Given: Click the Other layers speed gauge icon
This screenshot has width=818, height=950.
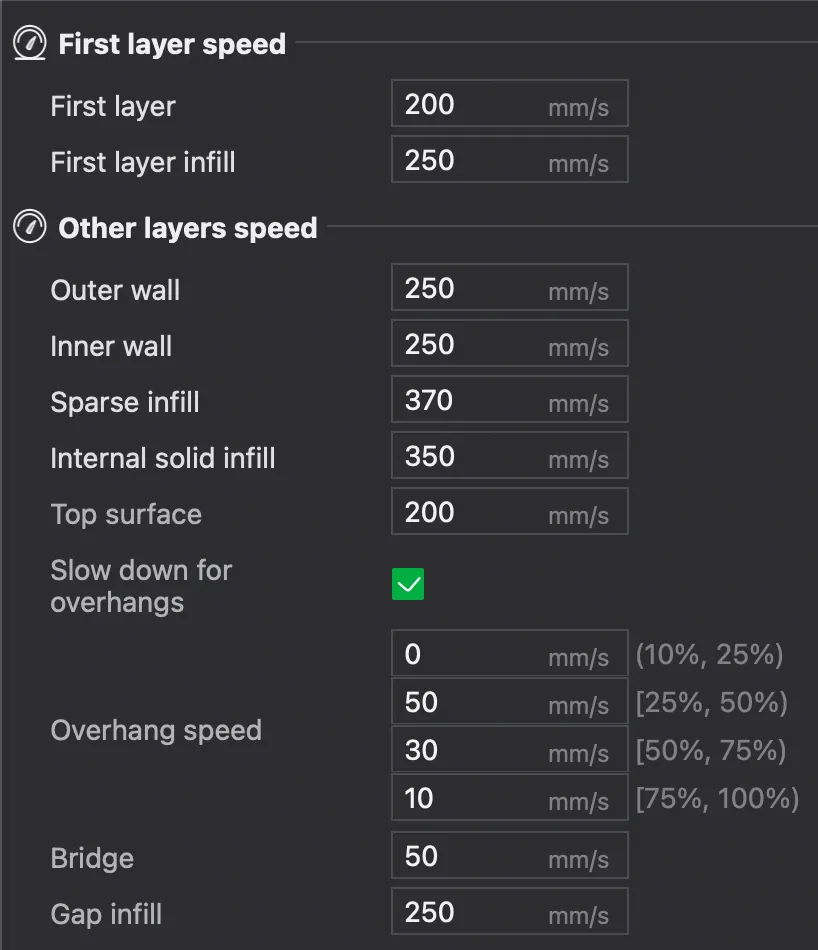Looking at the screenshot, I should pos(29,228).
